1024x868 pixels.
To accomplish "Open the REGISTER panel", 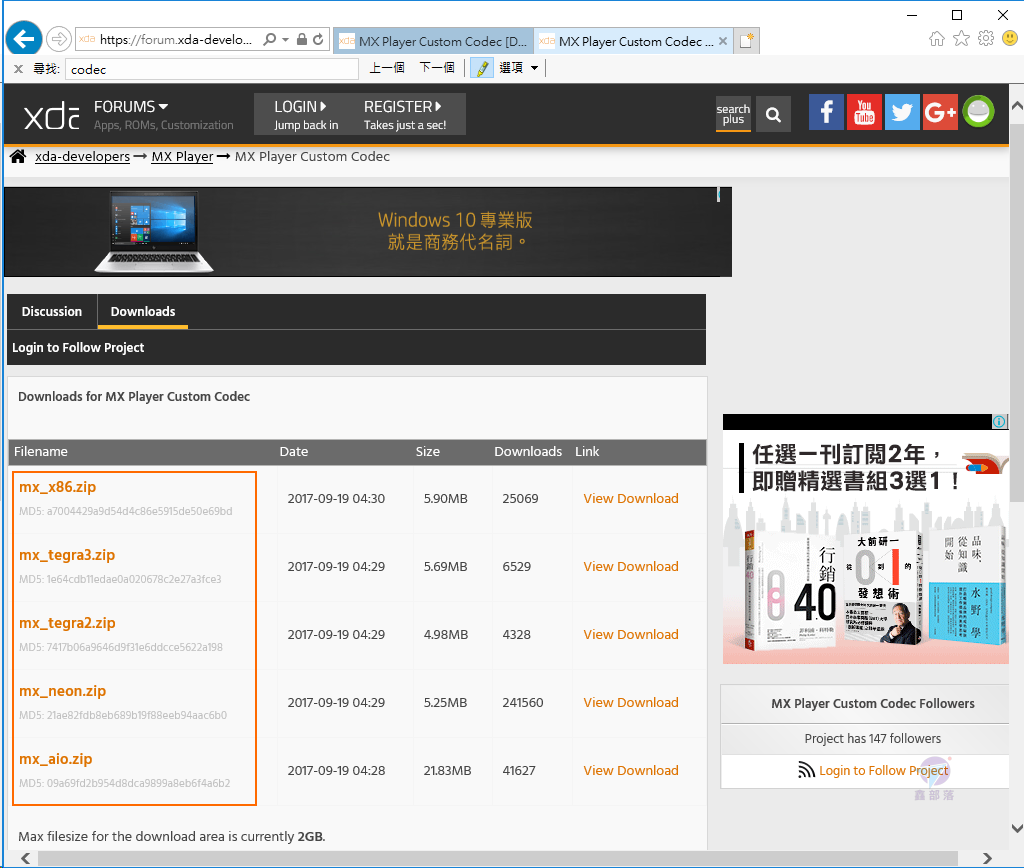I will [x=405, y=114].
